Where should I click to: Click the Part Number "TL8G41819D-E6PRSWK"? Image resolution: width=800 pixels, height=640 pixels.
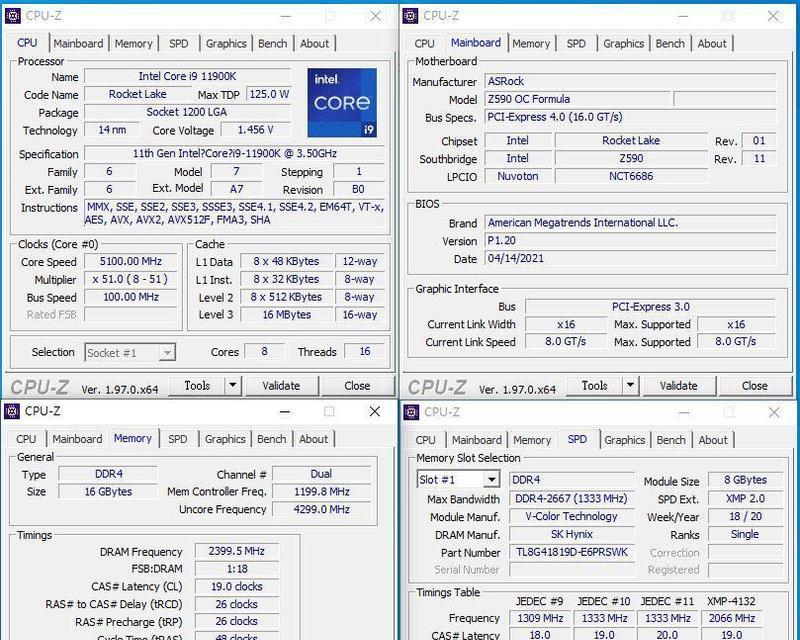571,552
